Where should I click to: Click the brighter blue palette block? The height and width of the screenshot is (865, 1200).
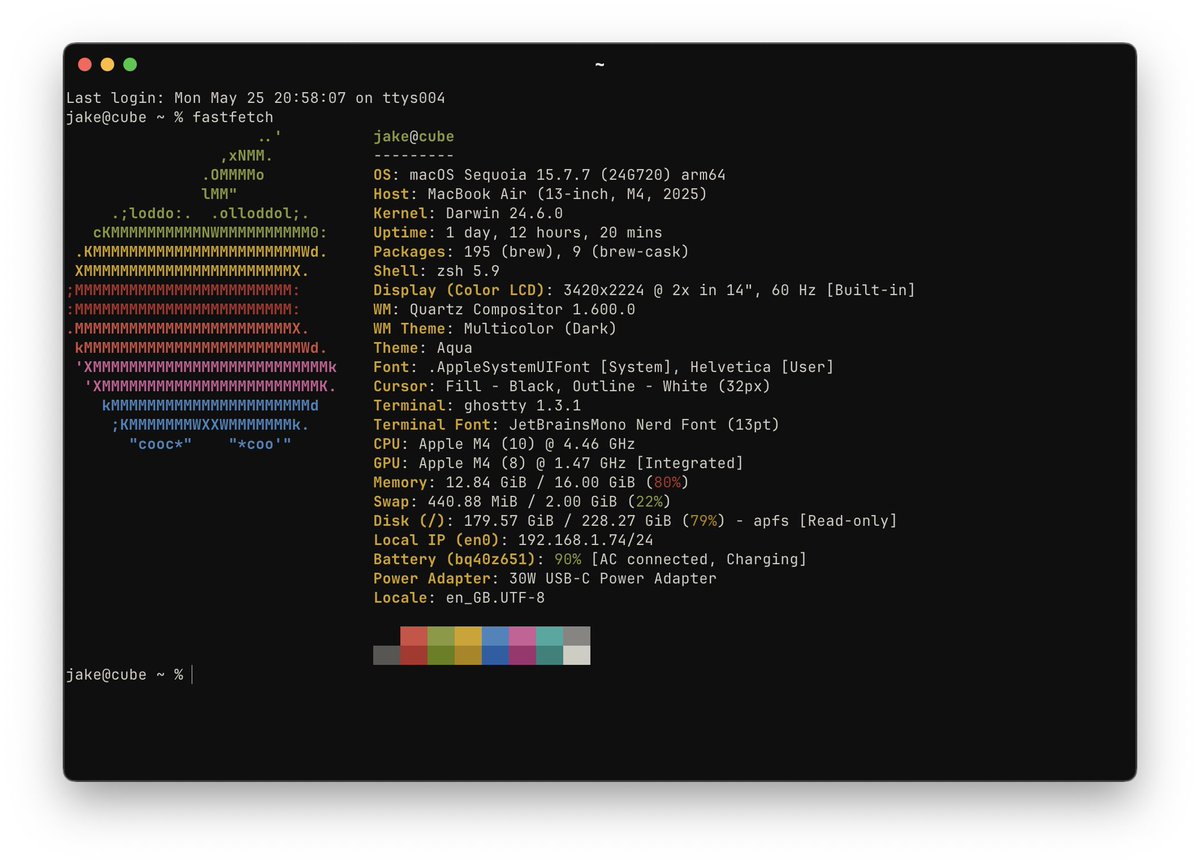pos(495,636)
